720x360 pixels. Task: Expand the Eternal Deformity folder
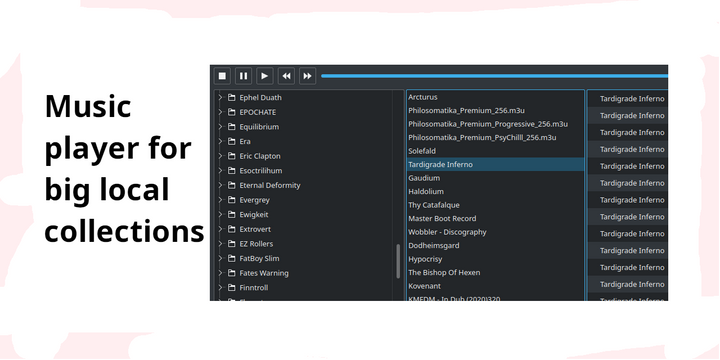point(220,186)
